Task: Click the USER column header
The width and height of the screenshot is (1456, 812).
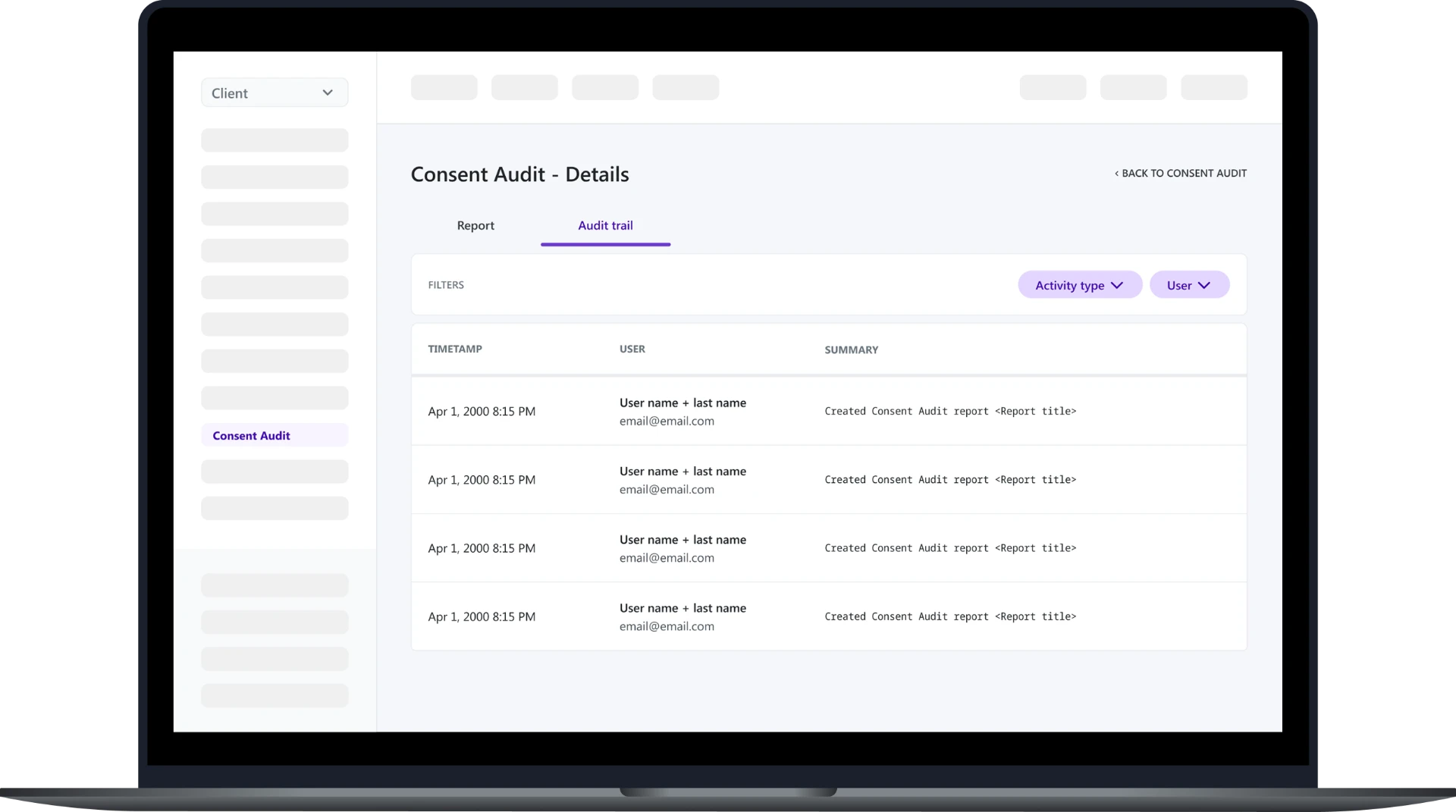Action: click(632, 349)
